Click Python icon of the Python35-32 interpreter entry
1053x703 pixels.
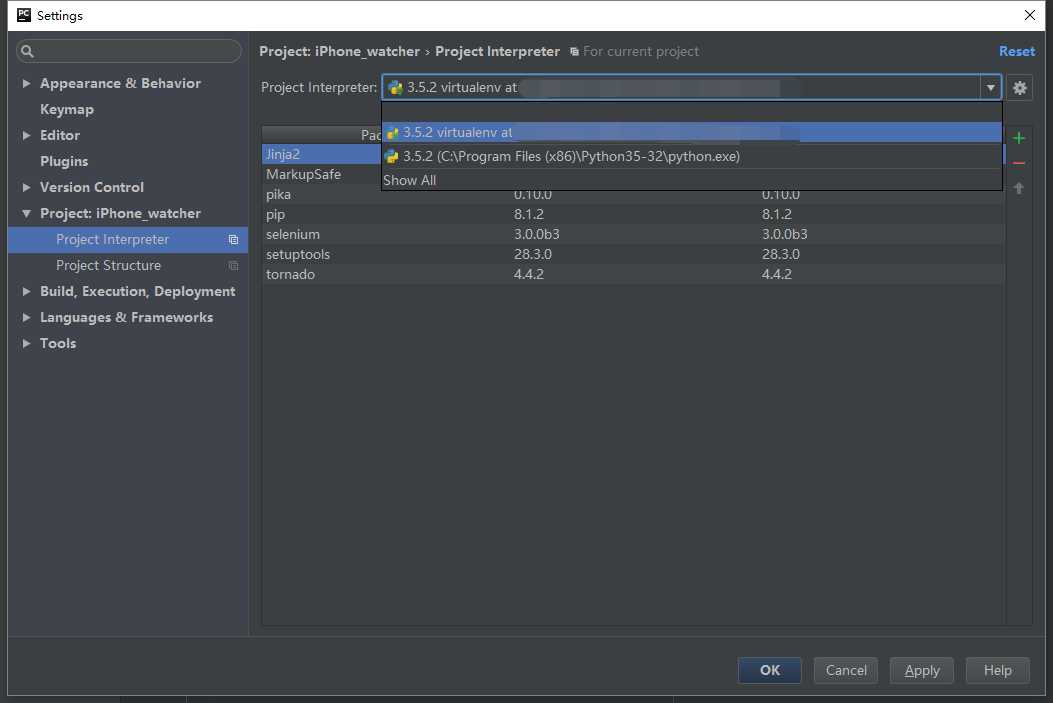(x=392, y=156)
